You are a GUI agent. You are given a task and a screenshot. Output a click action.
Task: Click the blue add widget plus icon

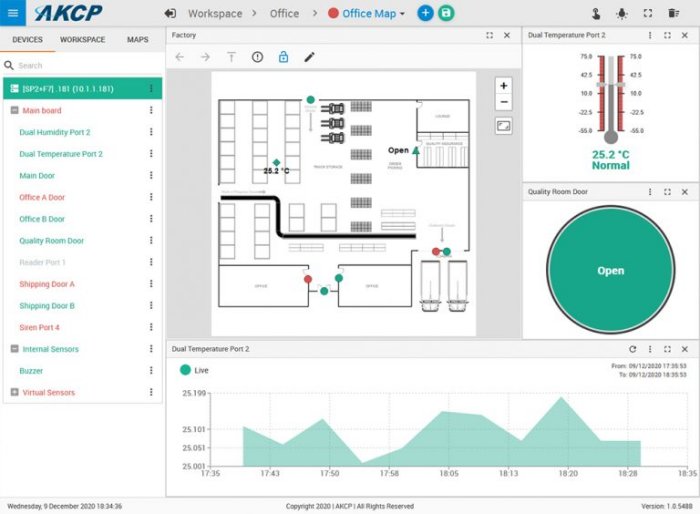(x=425, y=13)
